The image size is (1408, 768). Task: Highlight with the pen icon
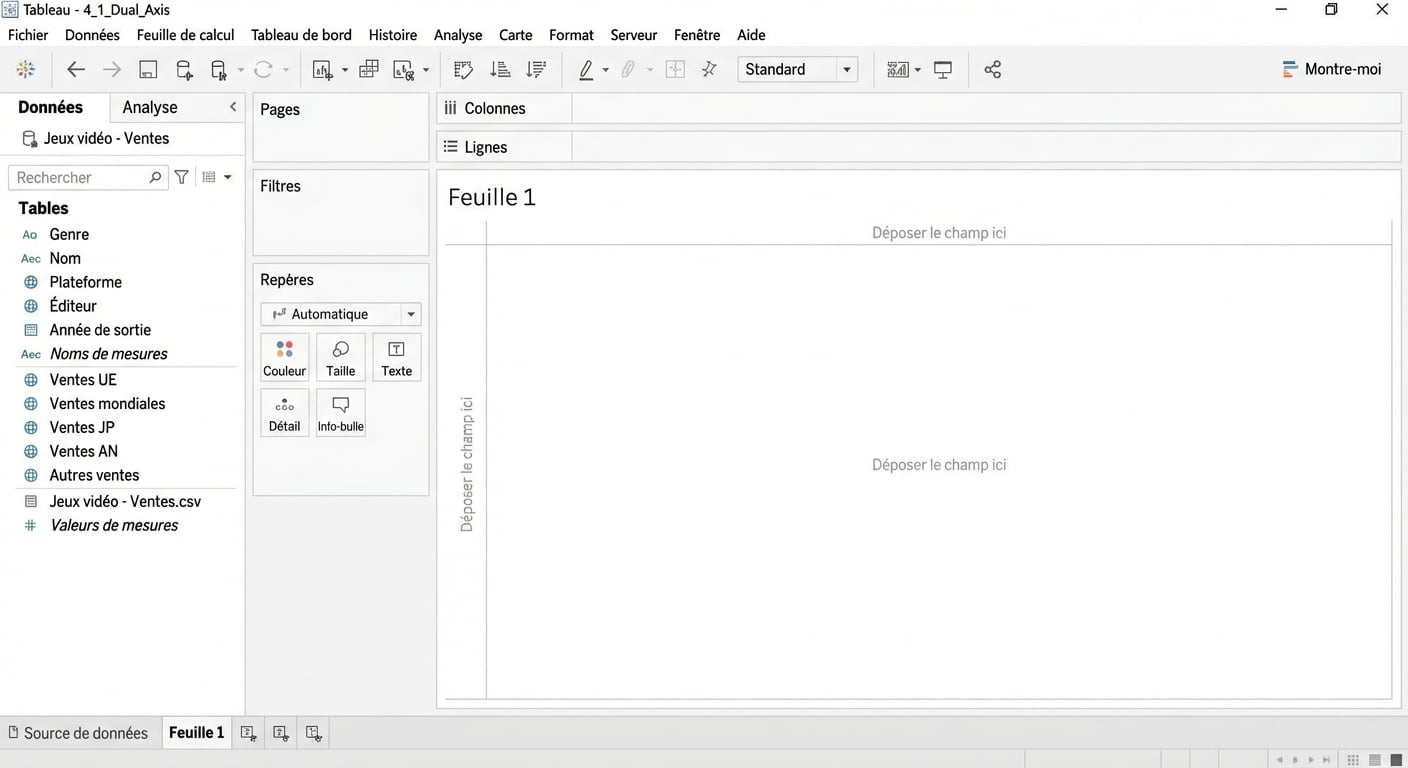pyautogui.click(x=587, y=69)
